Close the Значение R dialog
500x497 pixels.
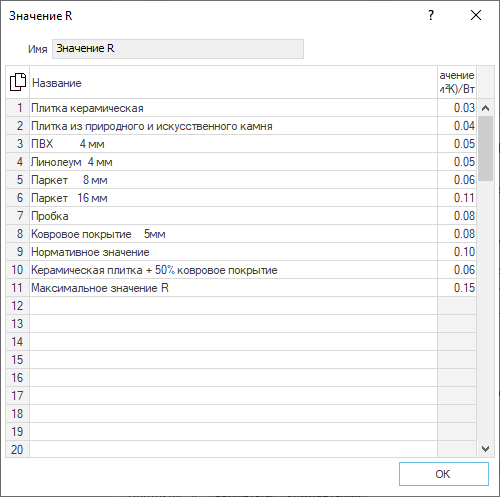point(476,15)
